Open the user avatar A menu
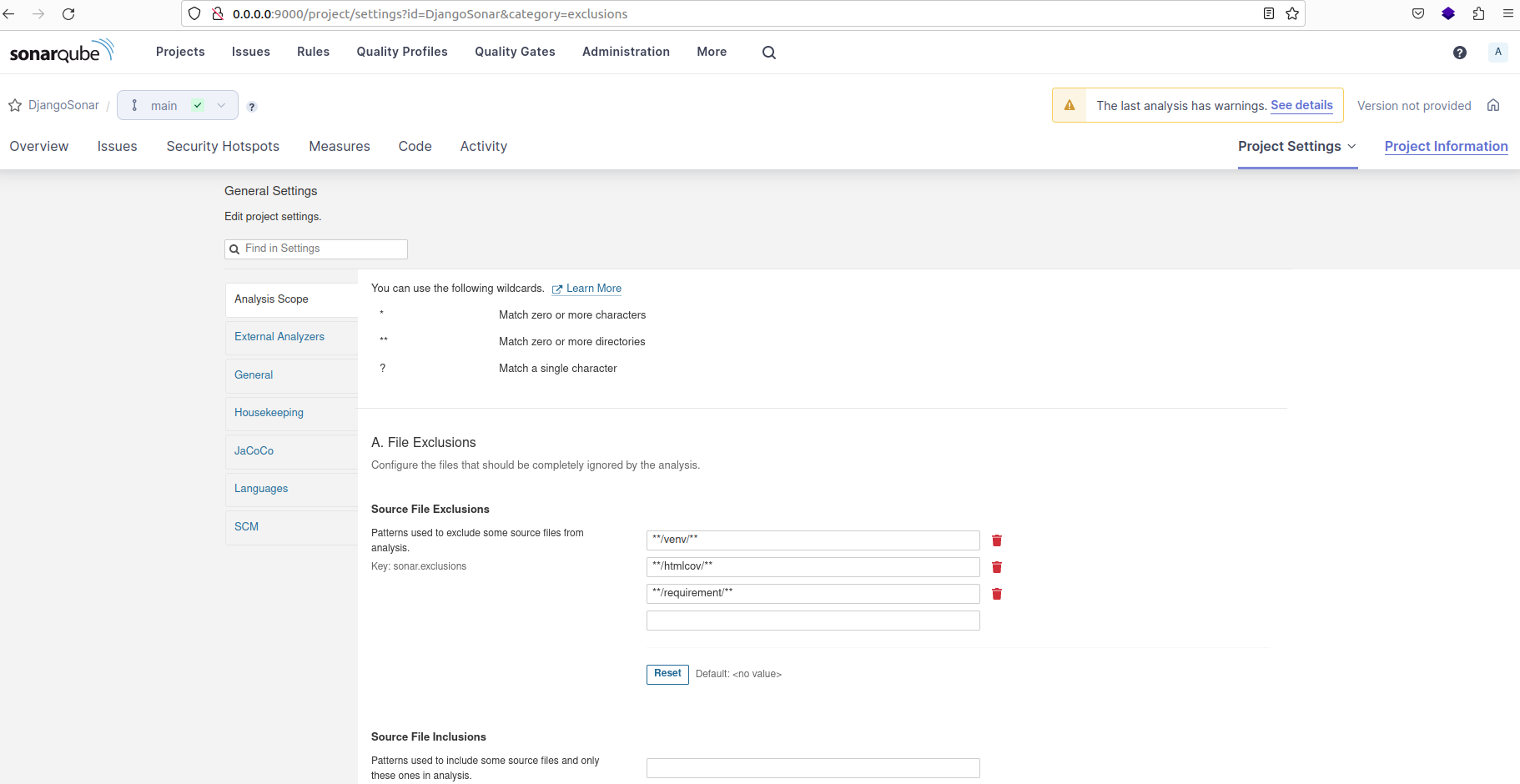This screenshot has height=784, width=1520. (x=1498, y=52)
